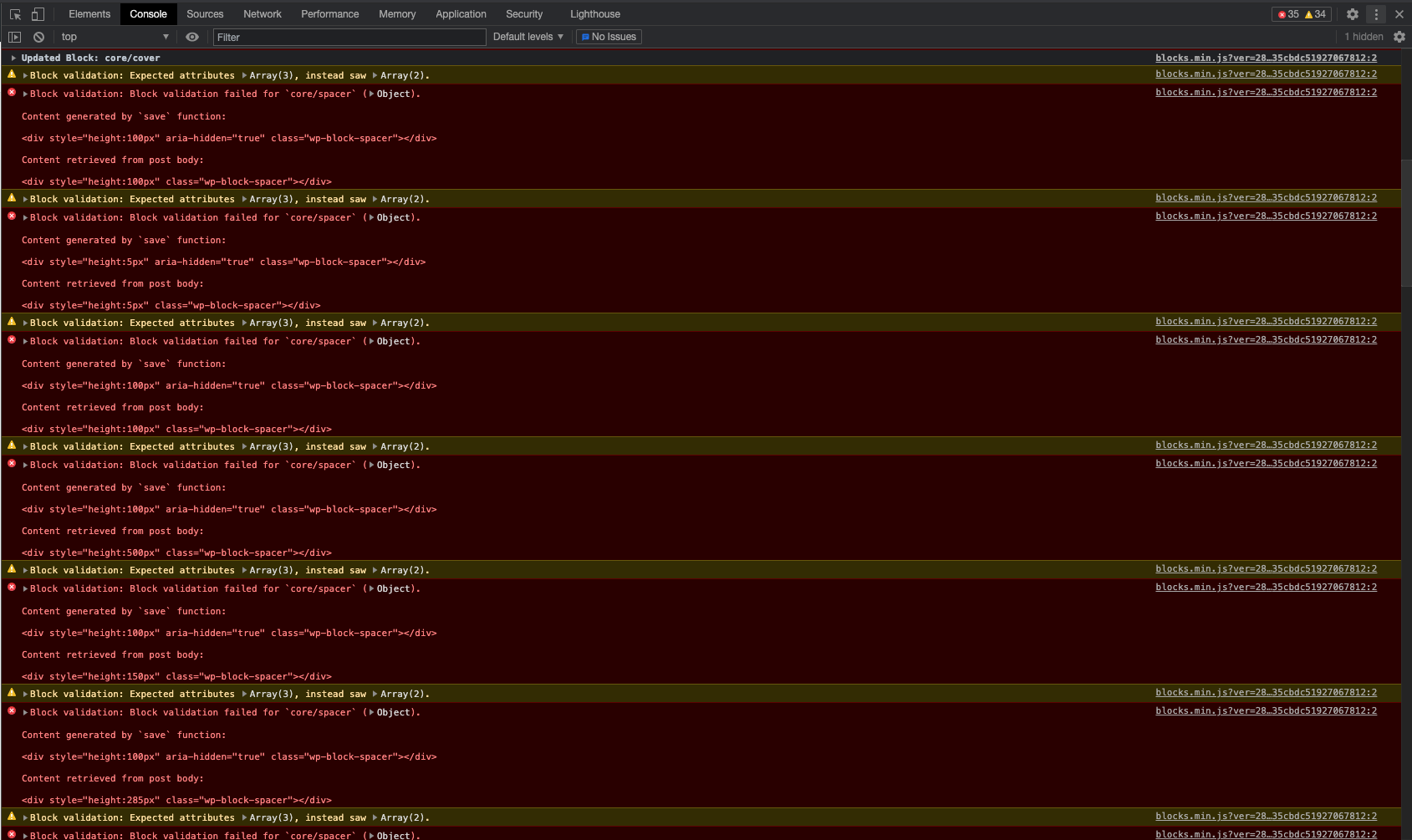Switch to the Lighthouse tab
1412x840 pixels.
[x=595, y=14]
